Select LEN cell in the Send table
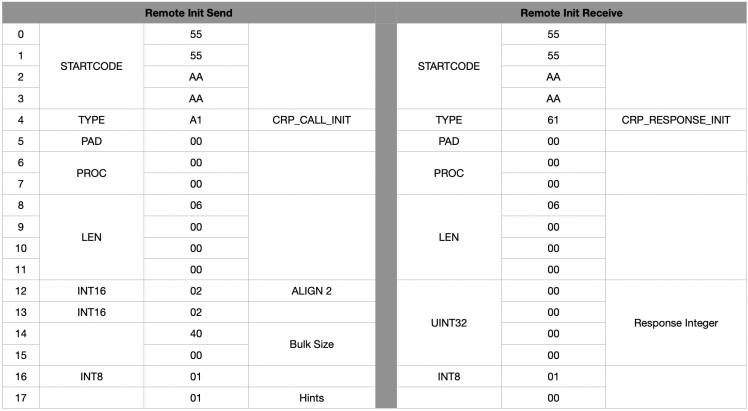Image resolution: width=748 pixels, height=411 pixels. (x=91, y=237)
